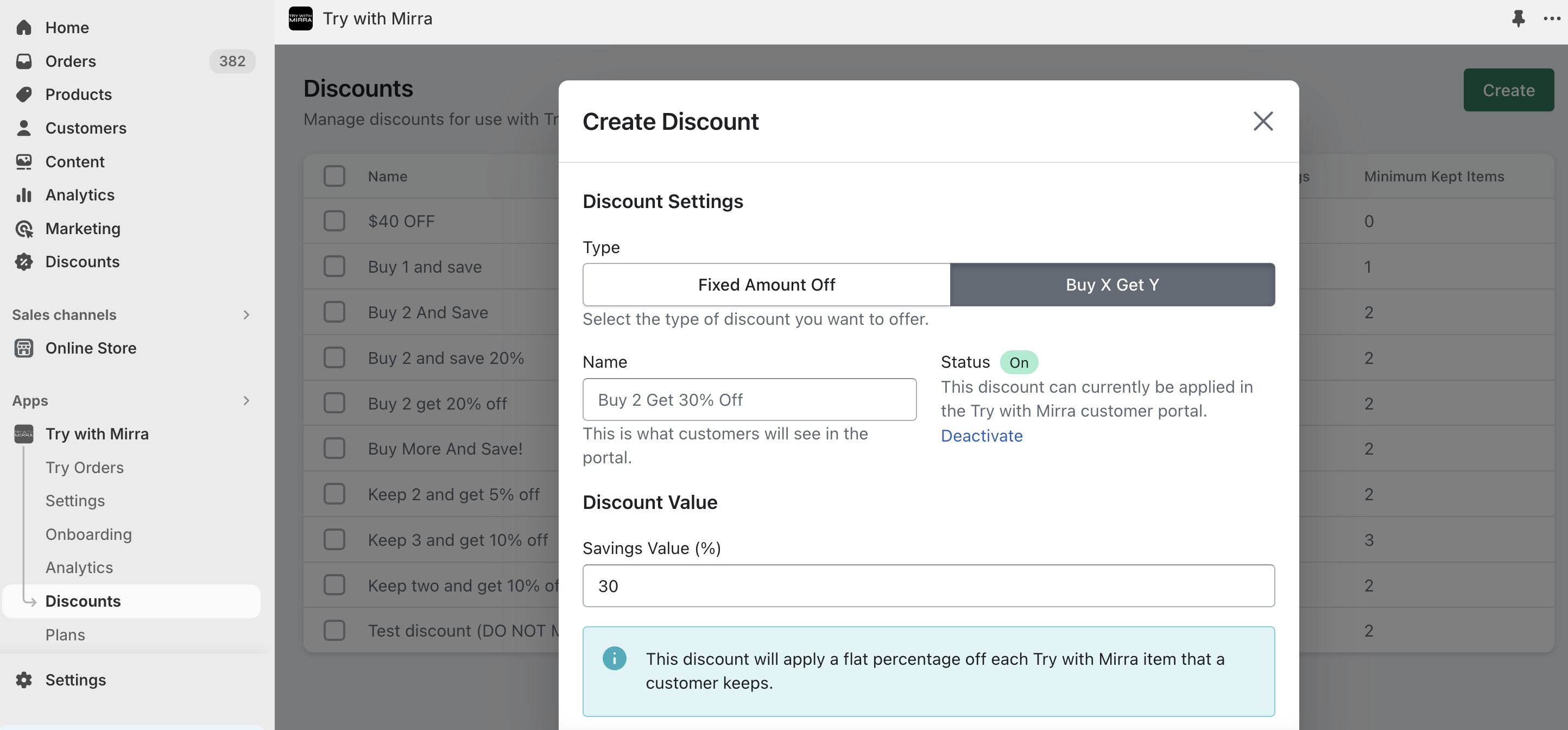Click the On status badge
The image size is (1568, 730).
[x=1019, y=362]
